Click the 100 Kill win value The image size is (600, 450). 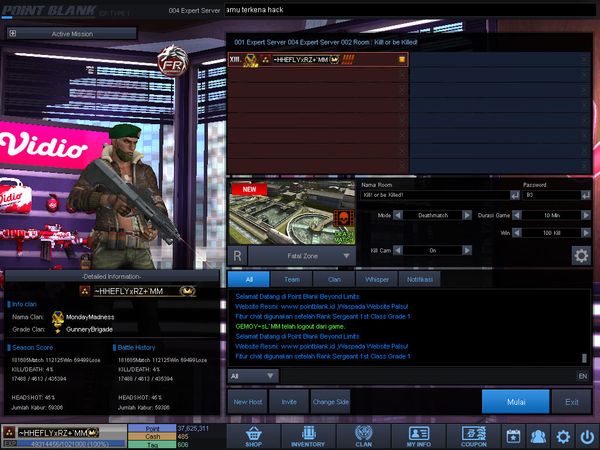coord(551,233)
